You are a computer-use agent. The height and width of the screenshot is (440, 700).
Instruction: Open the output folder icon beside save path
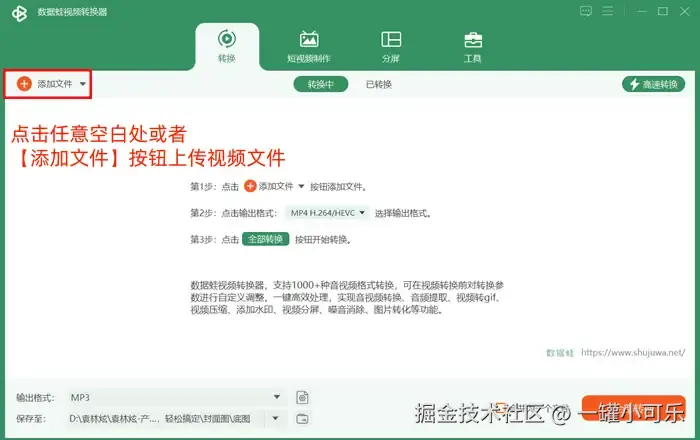click(302, 419)
